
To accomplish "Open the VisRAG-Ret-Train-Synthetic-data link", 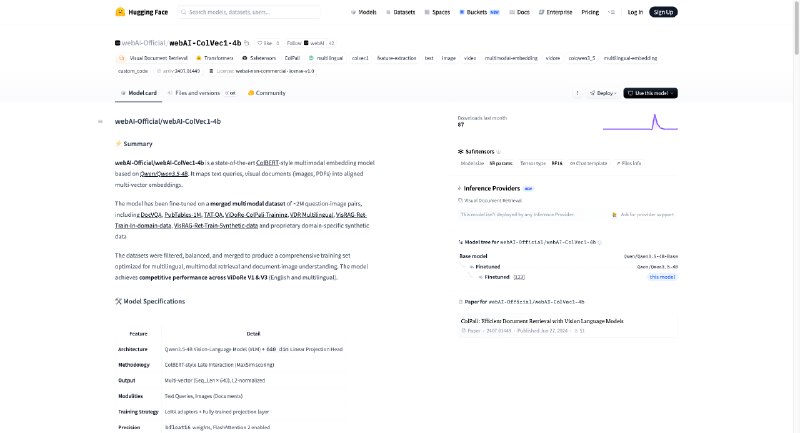I will tap(216, 226).
